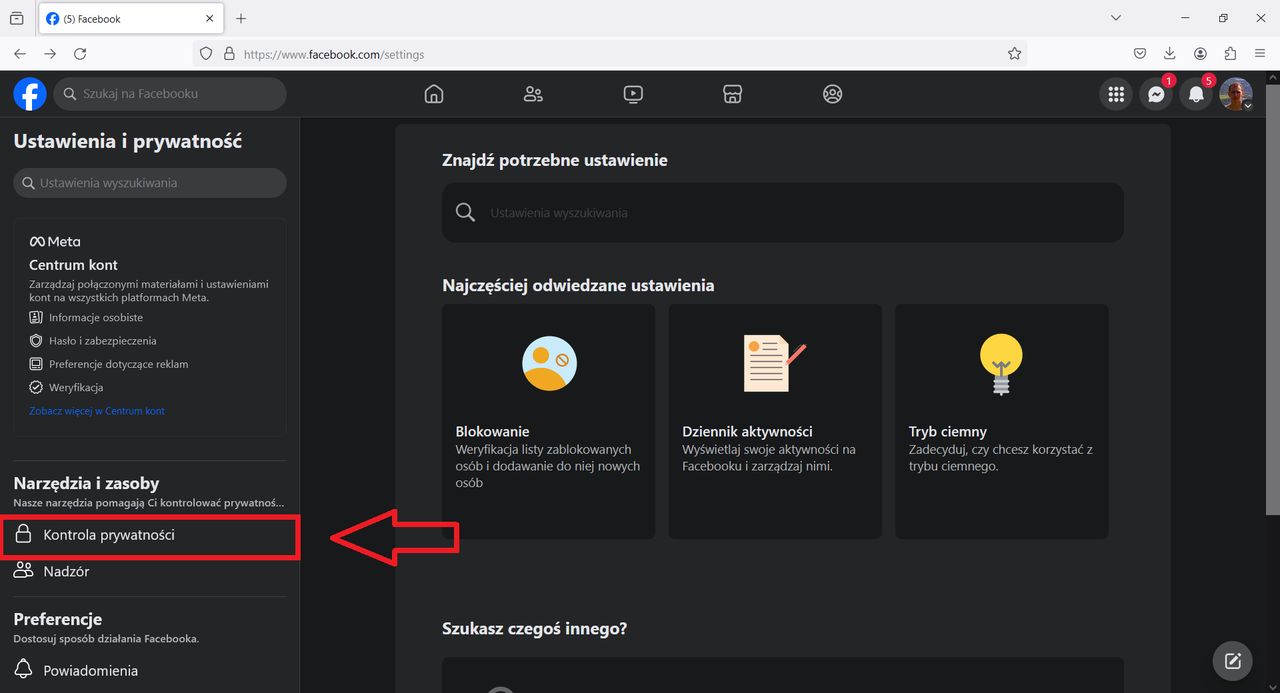Bookmark this page with star icon

coord(1014,54)
